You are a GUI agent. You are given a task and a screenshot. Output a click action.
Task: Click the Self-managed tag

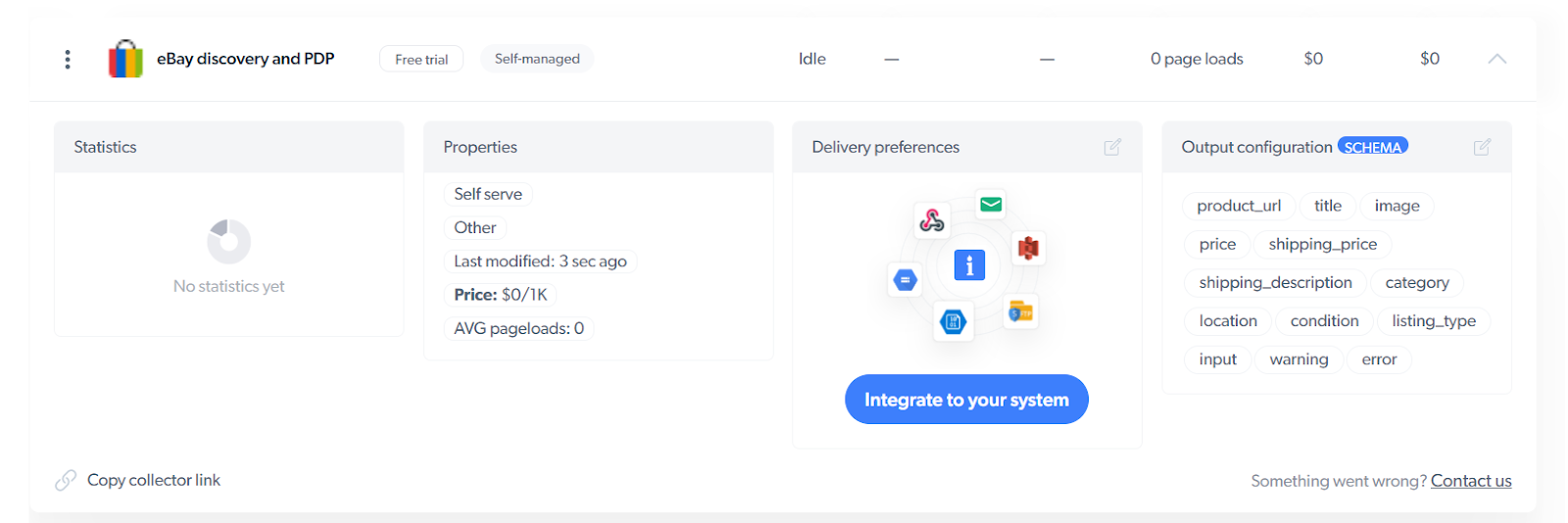pos(537,59)
